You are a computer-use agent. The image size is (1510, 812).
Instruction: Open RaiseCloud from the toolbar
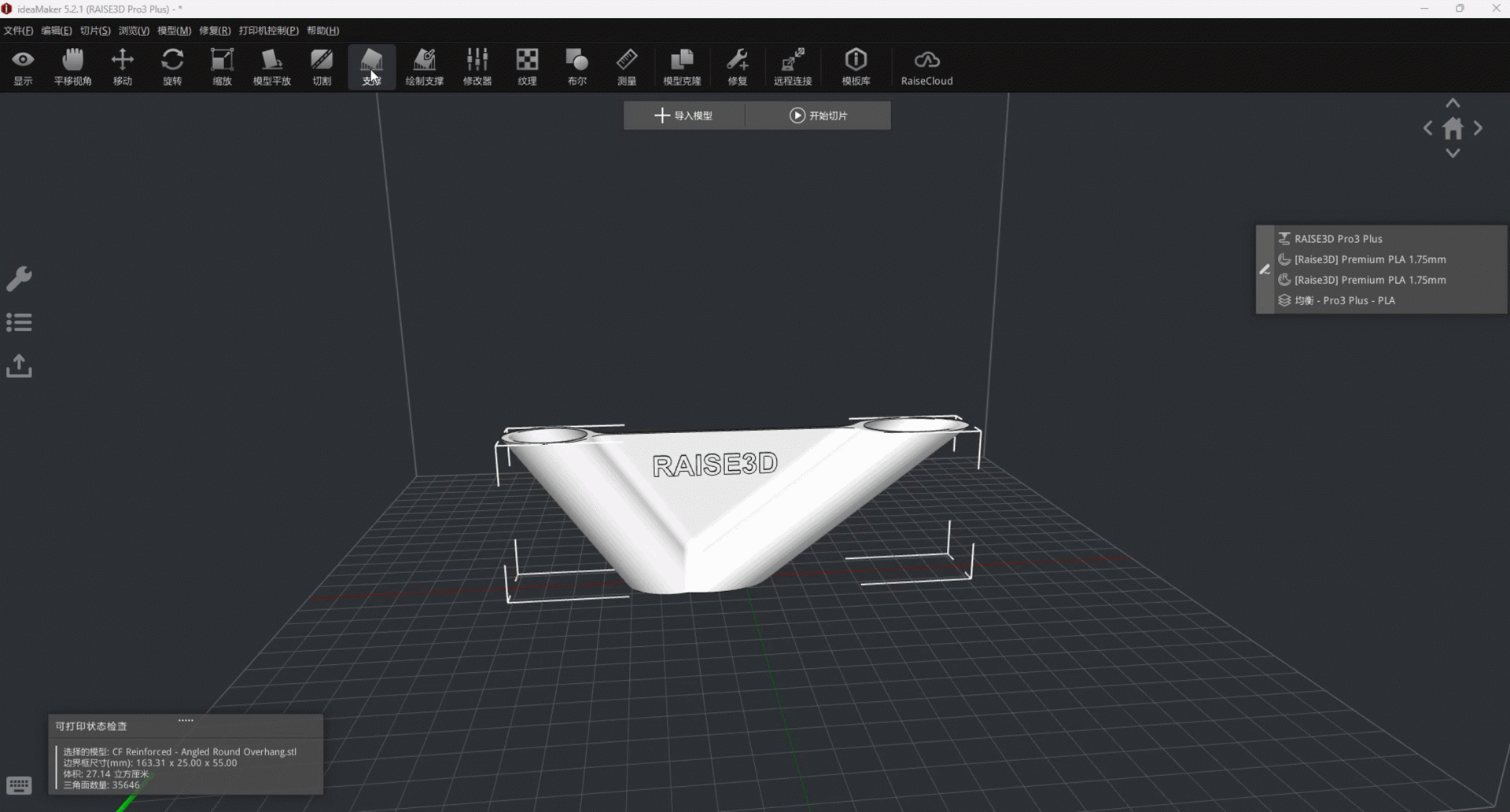926,67
